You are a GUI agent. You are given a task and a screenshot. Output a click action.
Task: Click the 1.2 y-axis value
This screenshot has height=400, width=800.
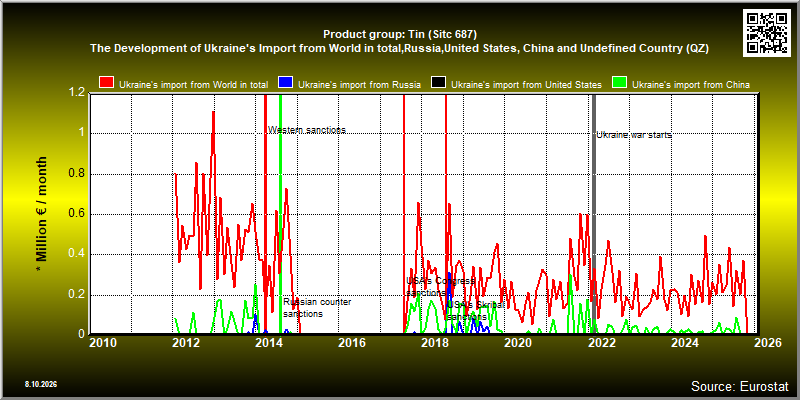click(x=76, y=94)
